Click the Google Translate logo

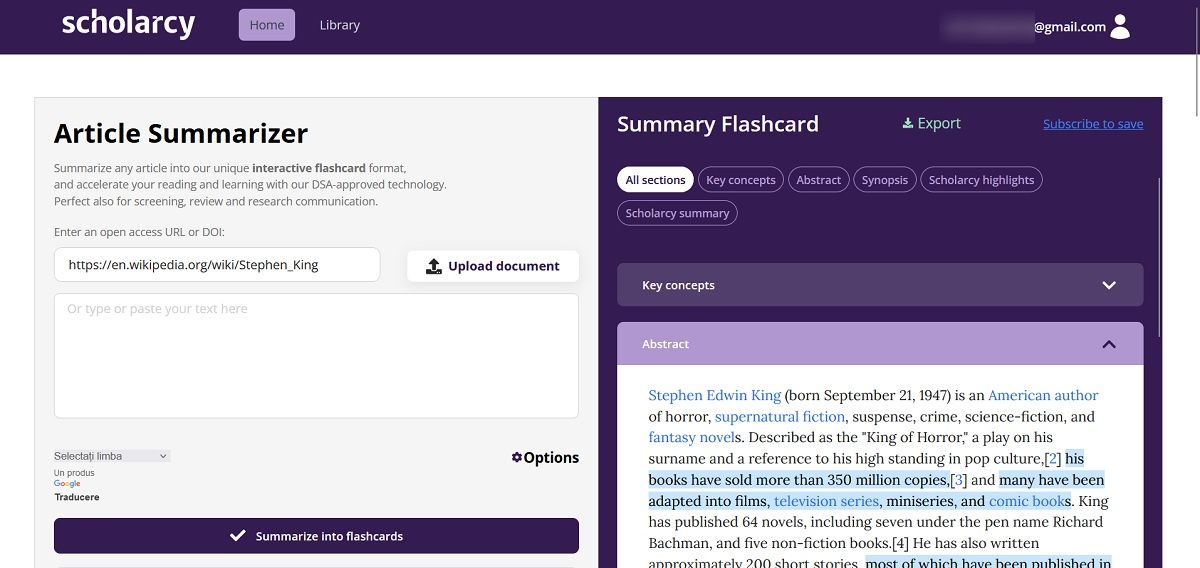pos(67,484)
